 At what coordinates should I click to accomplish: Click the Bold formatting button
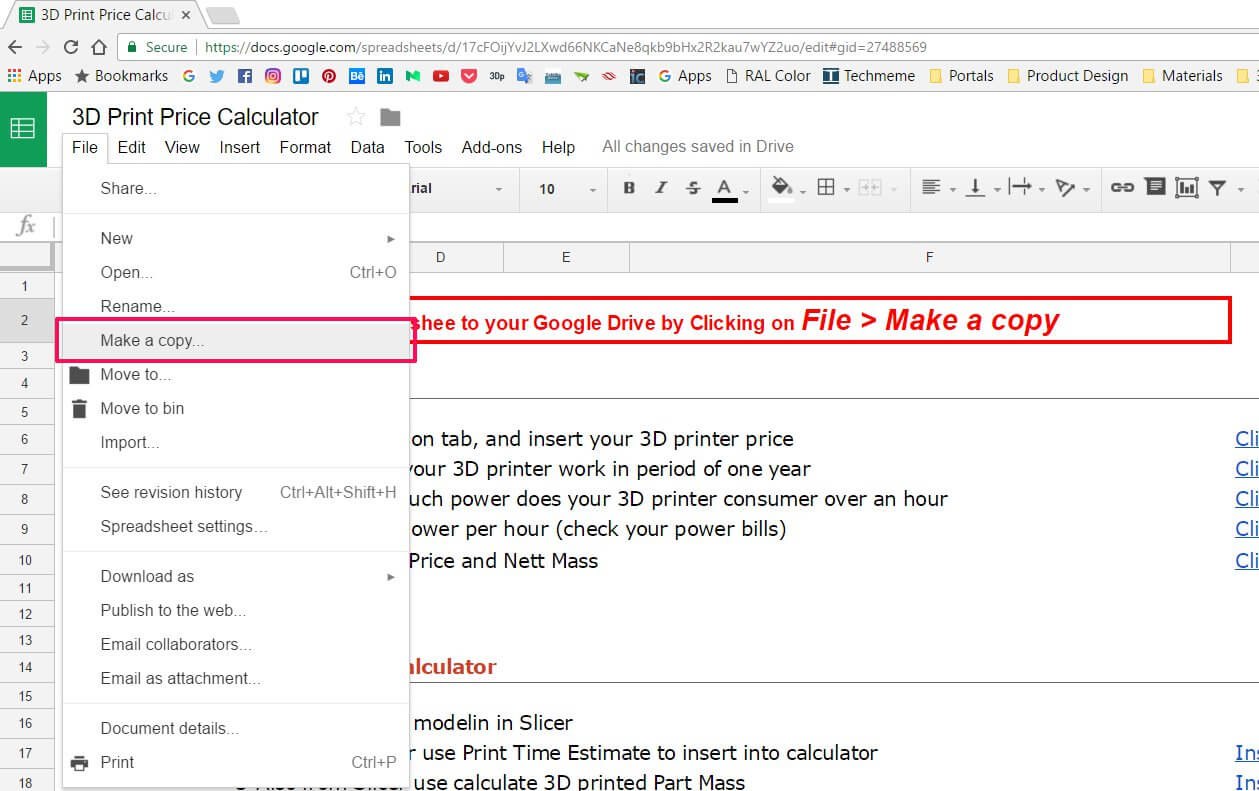point(629,188)
